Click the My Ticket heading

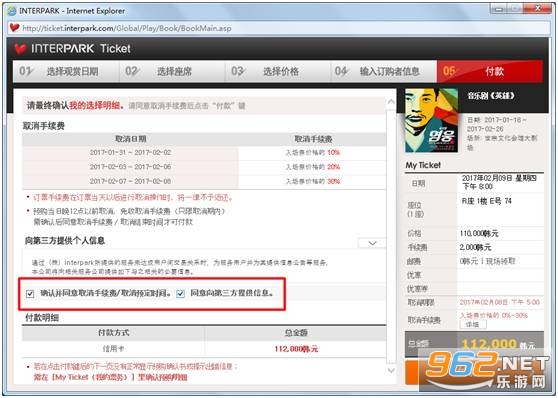click(x=423, y=165)
